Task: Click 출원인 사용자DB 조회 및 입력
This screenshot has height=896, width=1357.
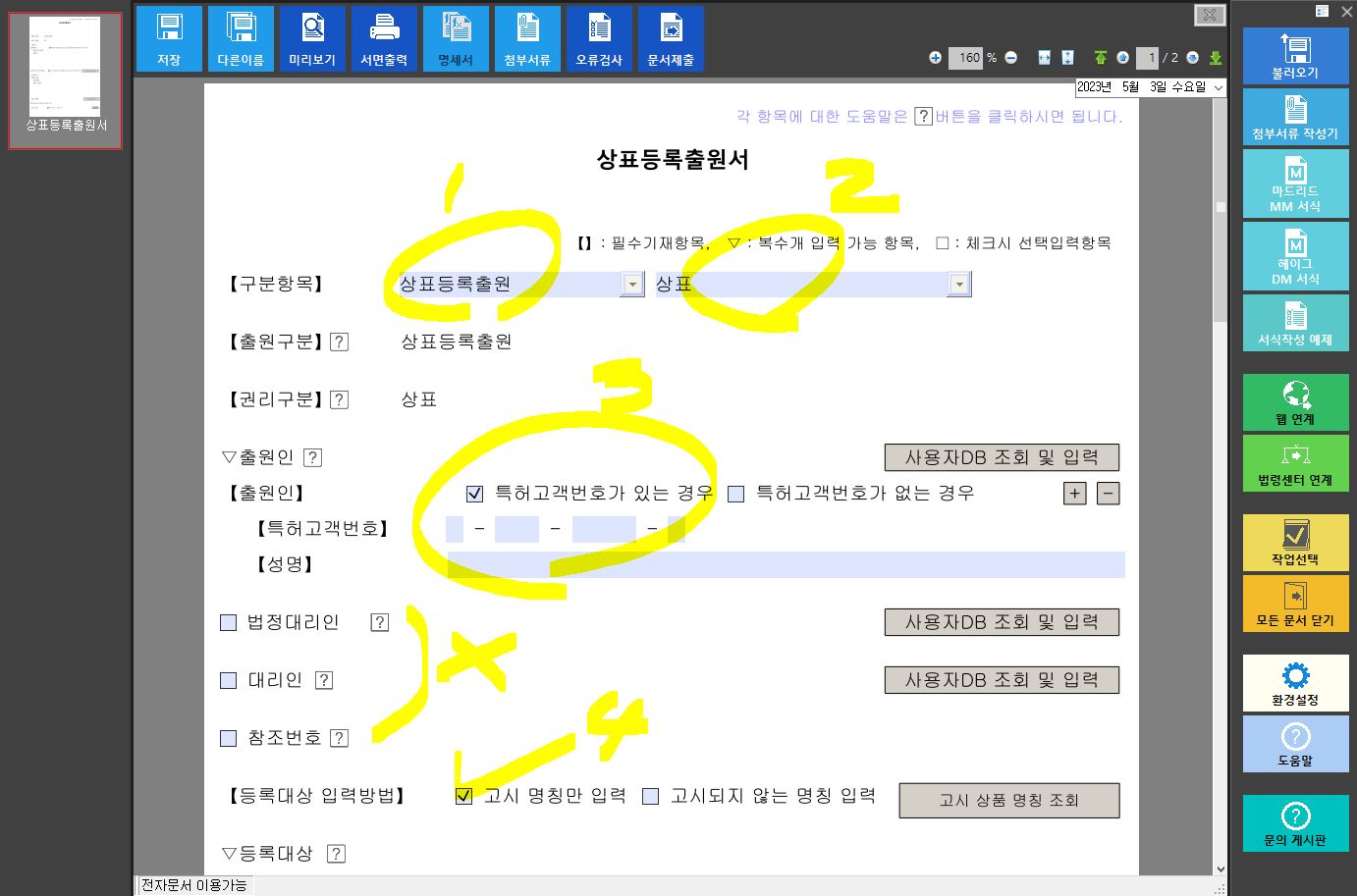Action: (x=1002, y=457)
